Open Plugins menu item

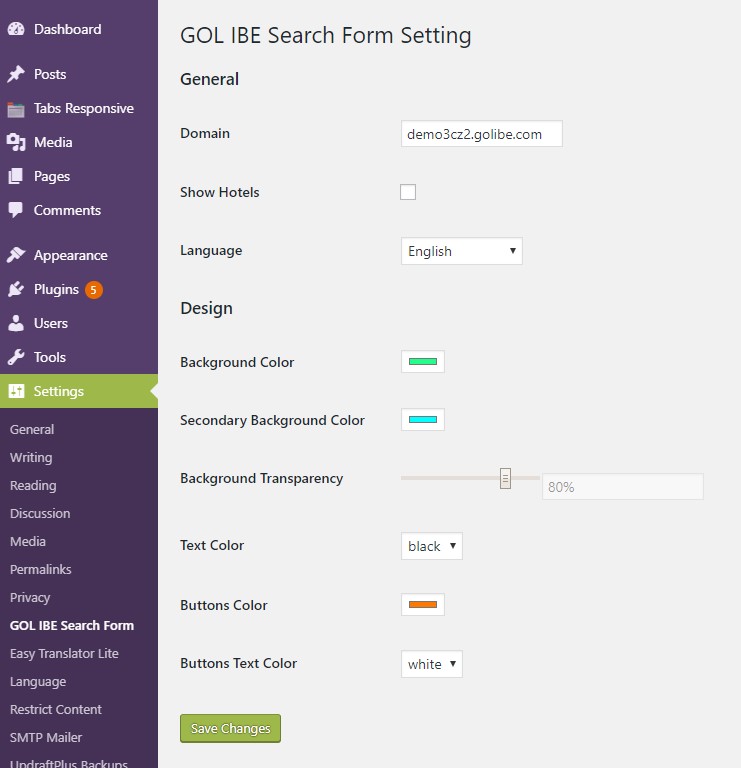[79, 289]
